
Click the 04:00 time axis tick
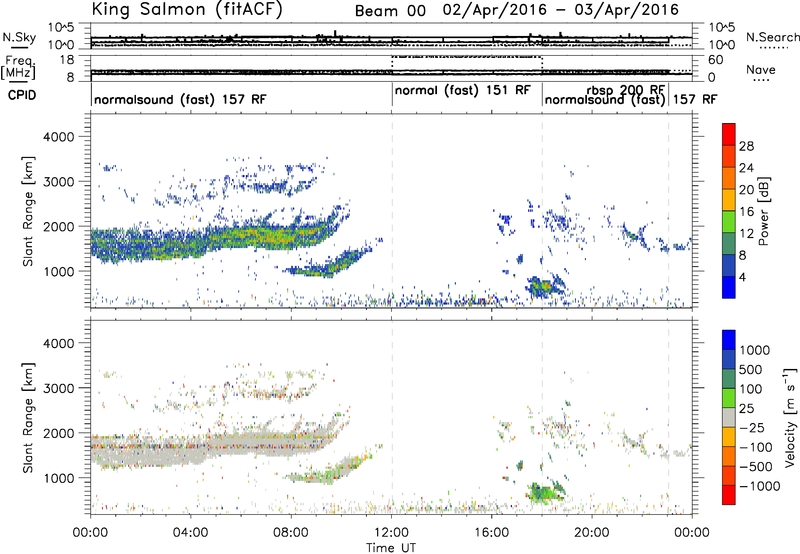pyautogui.click(x=190, y=533)
